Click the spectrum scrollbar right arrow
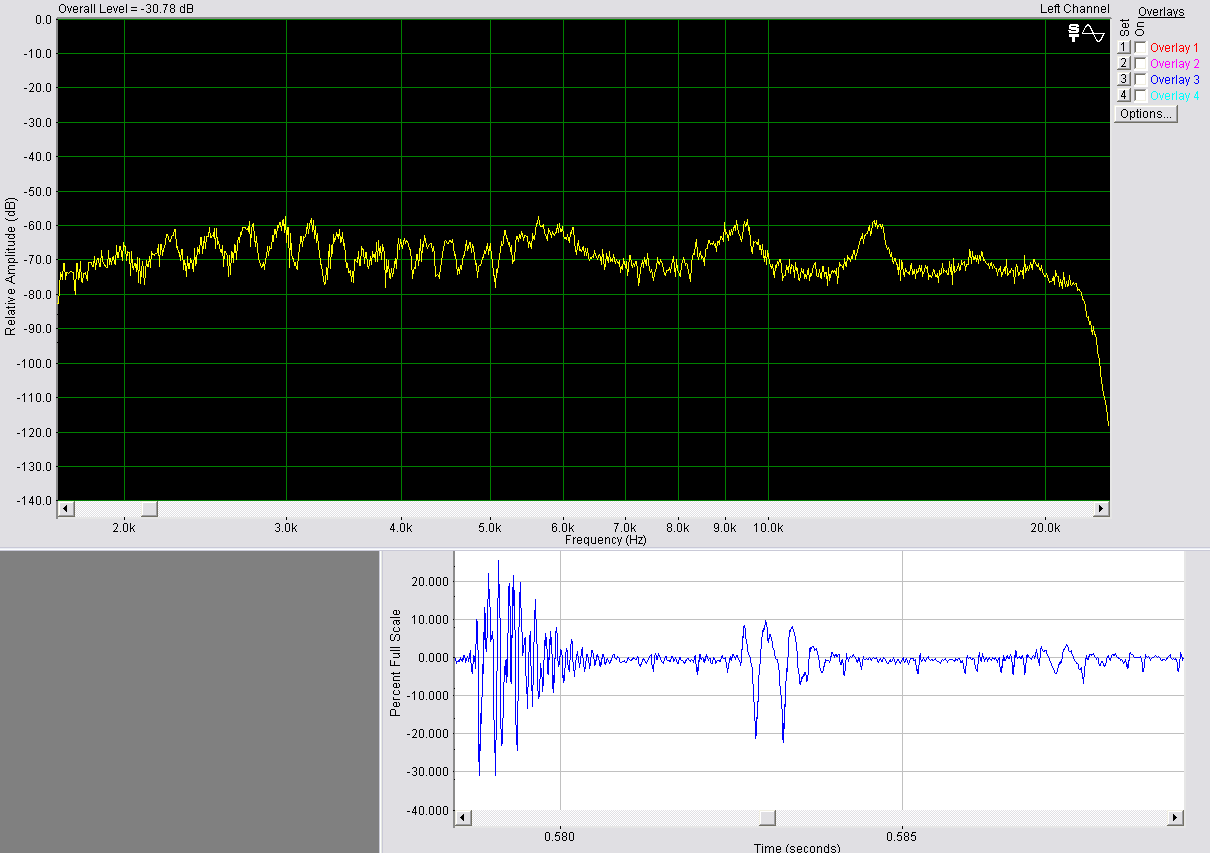Screen dimensions: 1210x853 (x=1102, y=509)
